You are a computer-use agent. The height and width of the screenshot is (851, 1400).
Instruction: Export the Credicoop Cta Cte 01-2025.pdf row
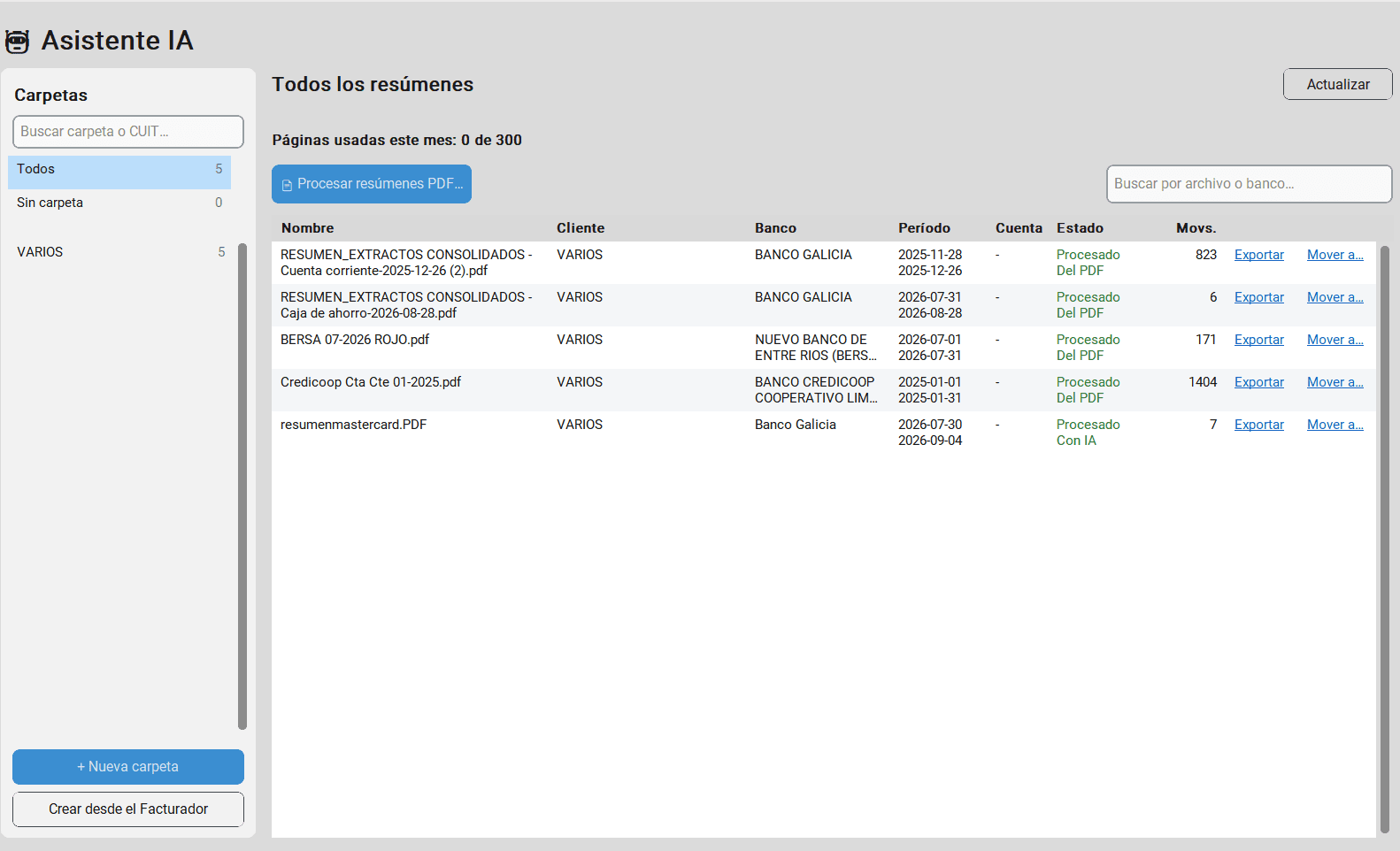click(1258, 382)
